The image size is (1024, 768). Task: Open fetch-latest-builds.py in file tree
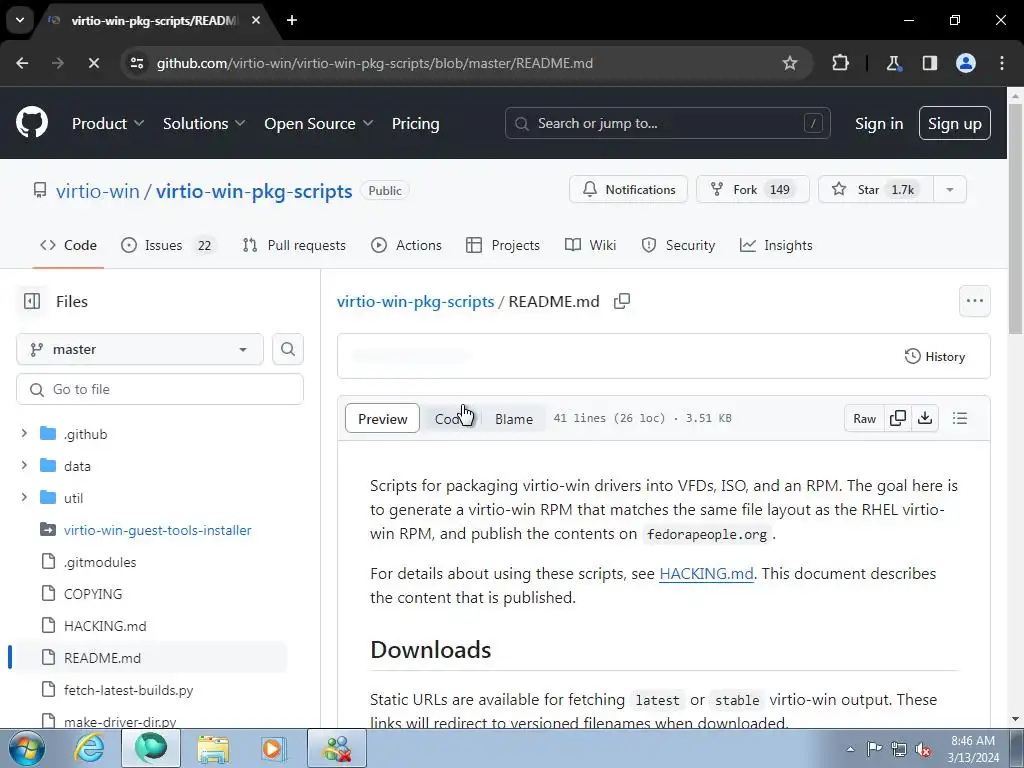pos(129,690)
